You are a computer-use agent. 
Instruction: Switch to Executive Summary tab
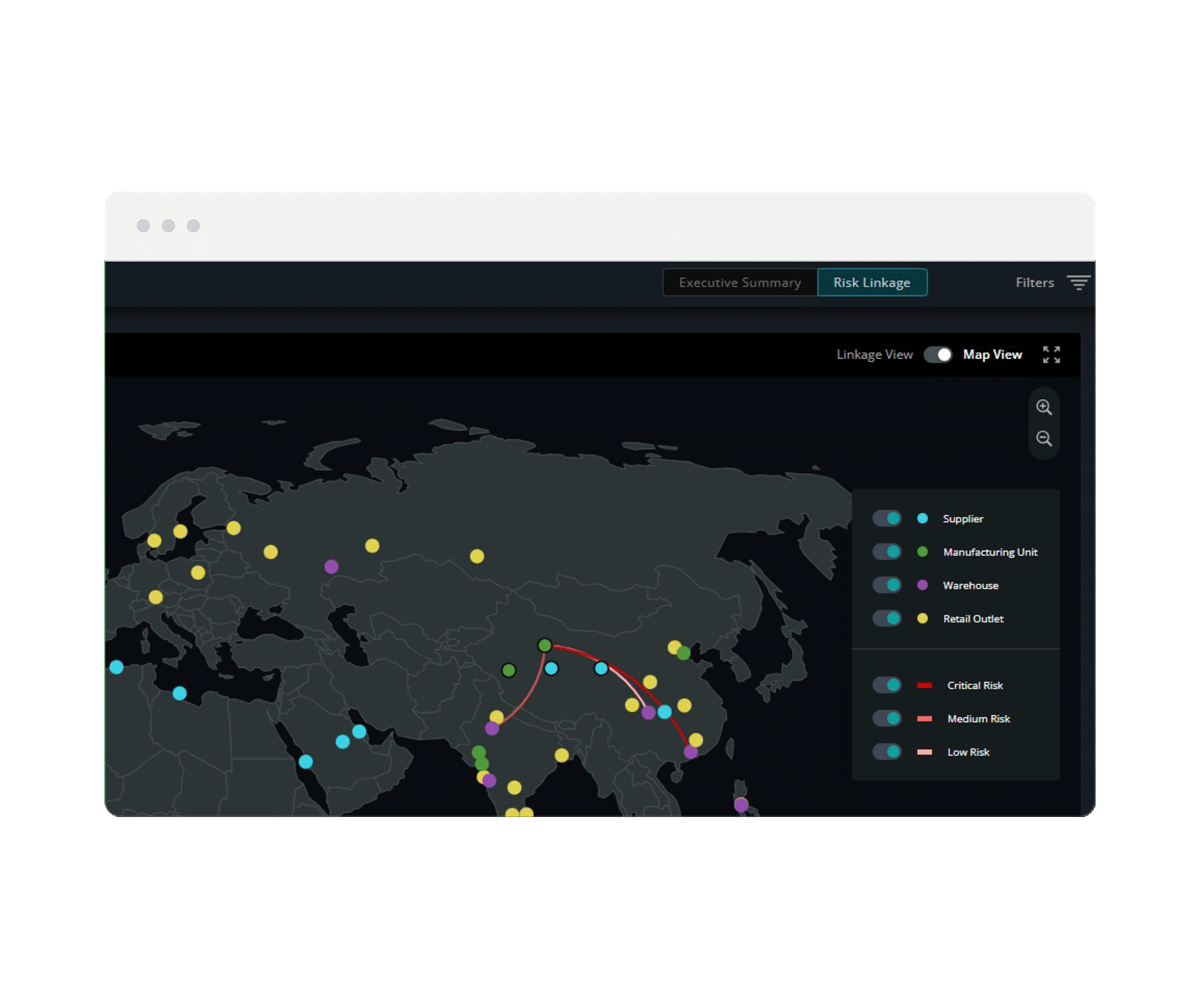point(740,282)
